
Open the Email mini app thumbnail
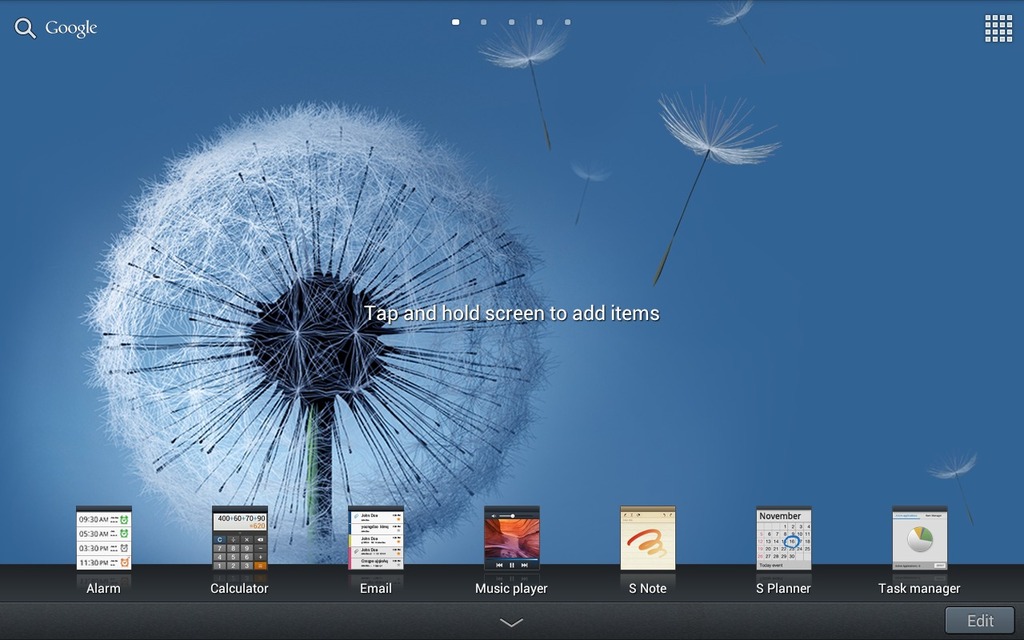point(376,538)
